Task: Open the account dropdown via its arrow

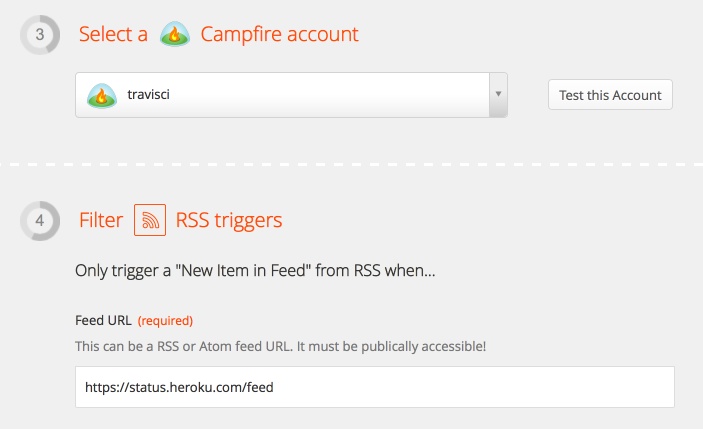Action: coord(498,95)
